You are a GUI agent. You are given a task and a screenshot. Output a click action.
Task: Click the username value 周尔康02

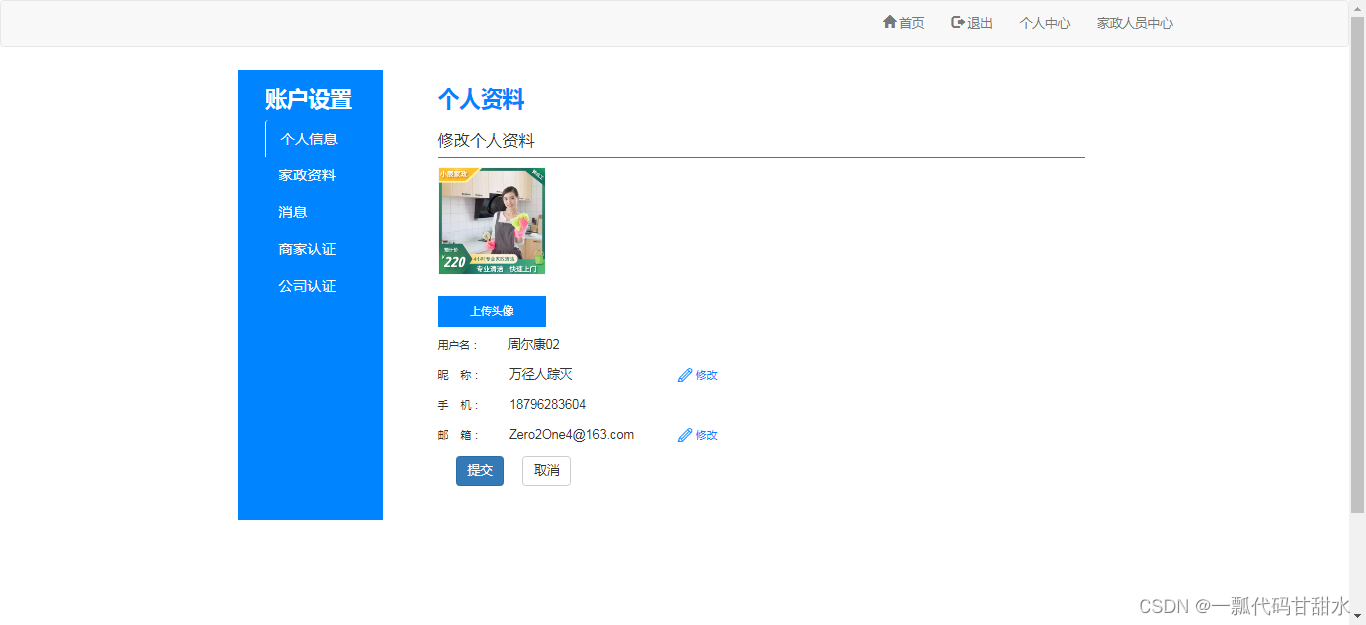click(x=534, y=345)
